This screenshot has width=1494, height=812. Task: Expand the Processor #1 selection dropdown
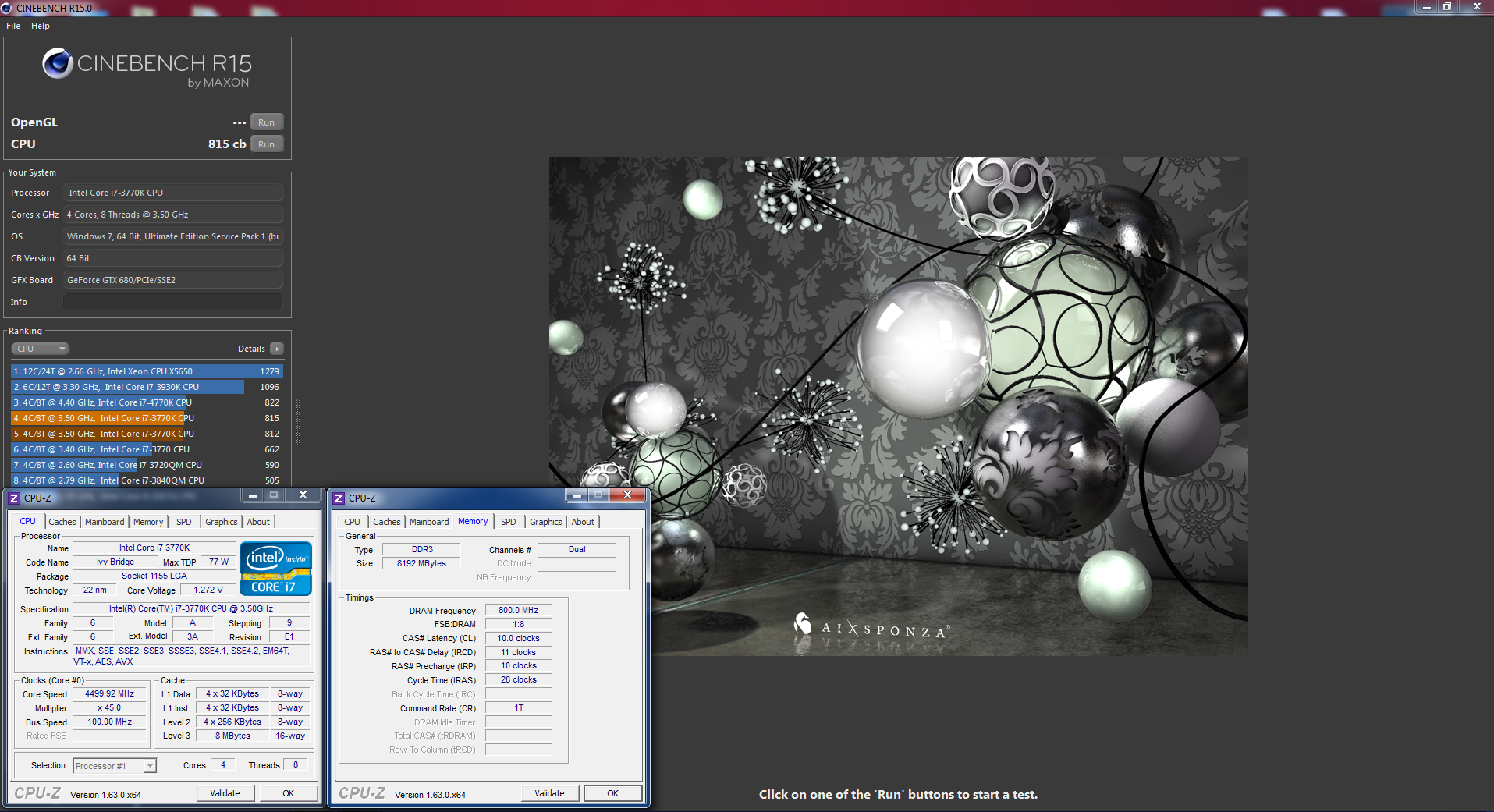[x=149, y=766]
